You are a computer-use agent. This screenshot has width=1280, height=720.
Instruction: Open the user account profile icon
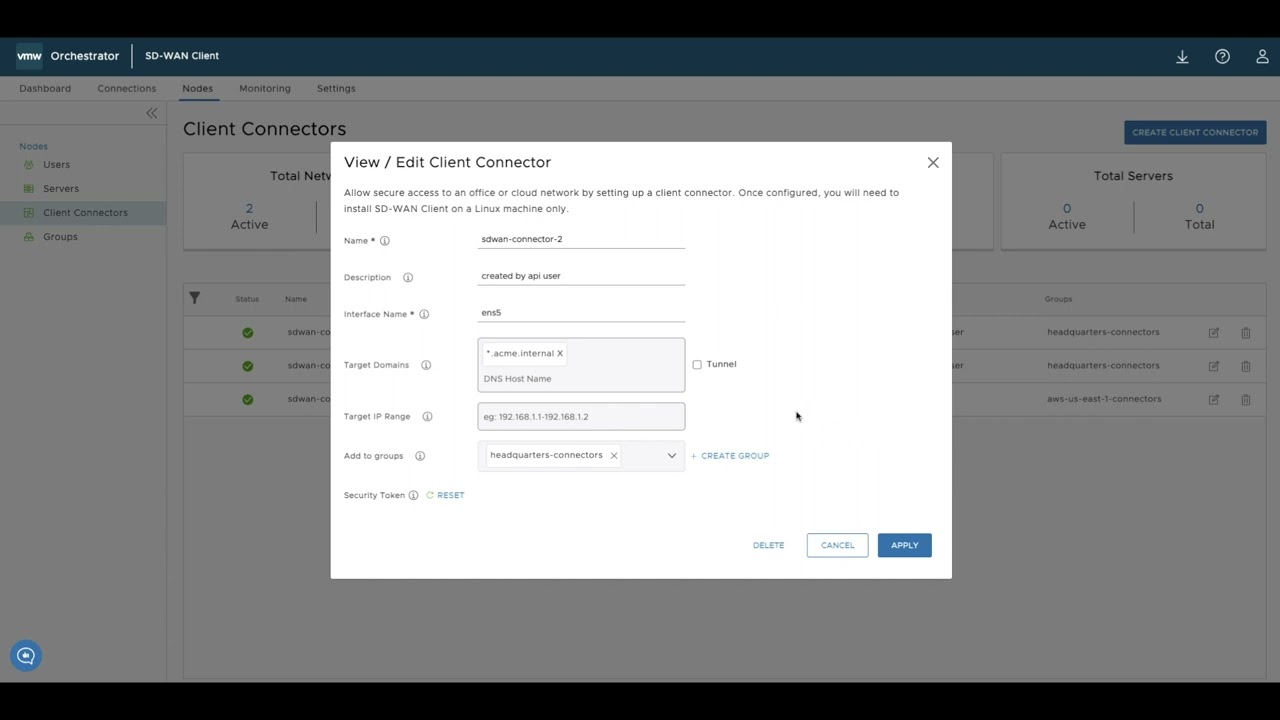(1262, 57)
